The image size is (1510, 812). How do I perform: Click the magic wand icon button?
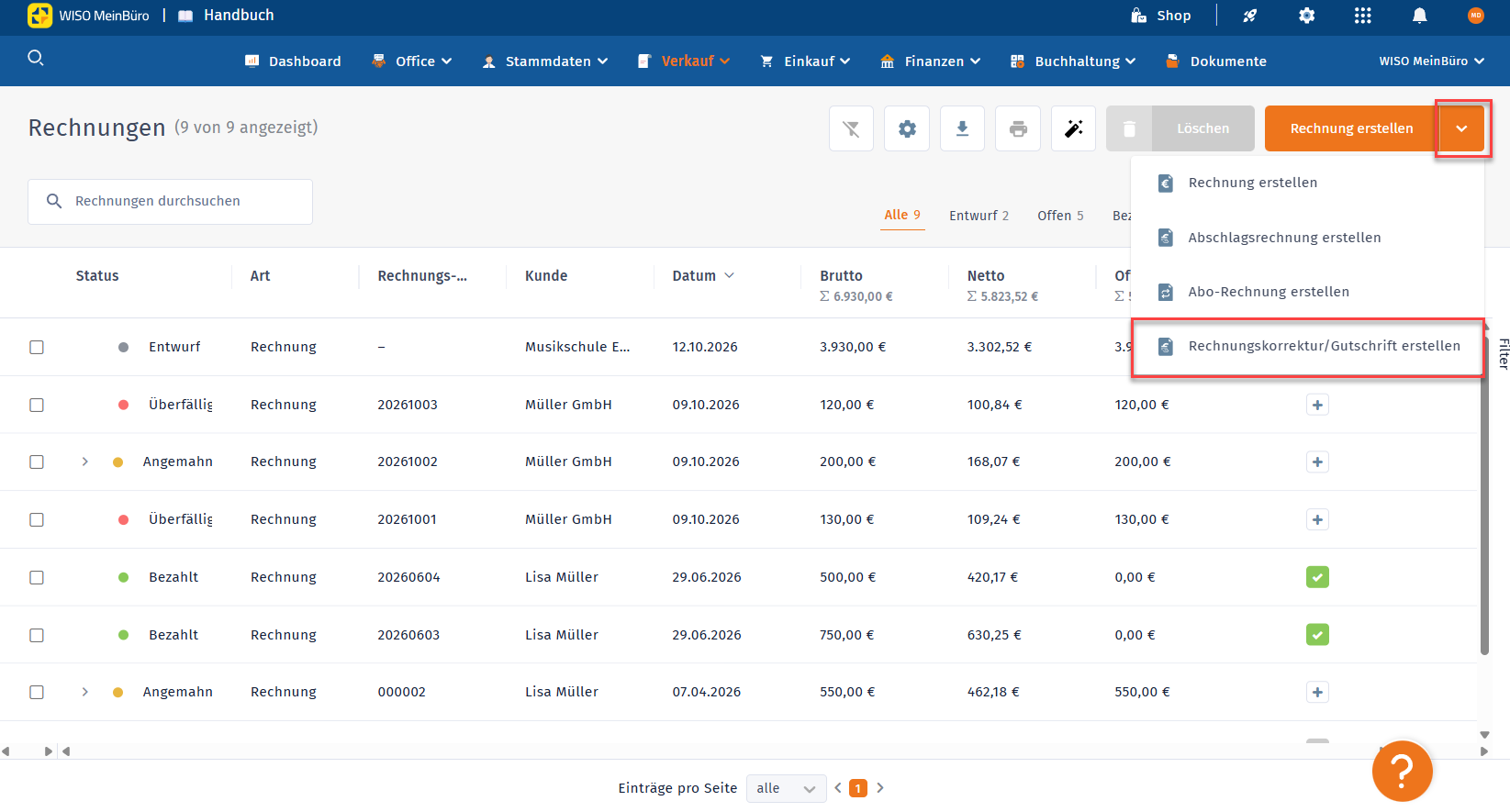tap(1073, 128)
